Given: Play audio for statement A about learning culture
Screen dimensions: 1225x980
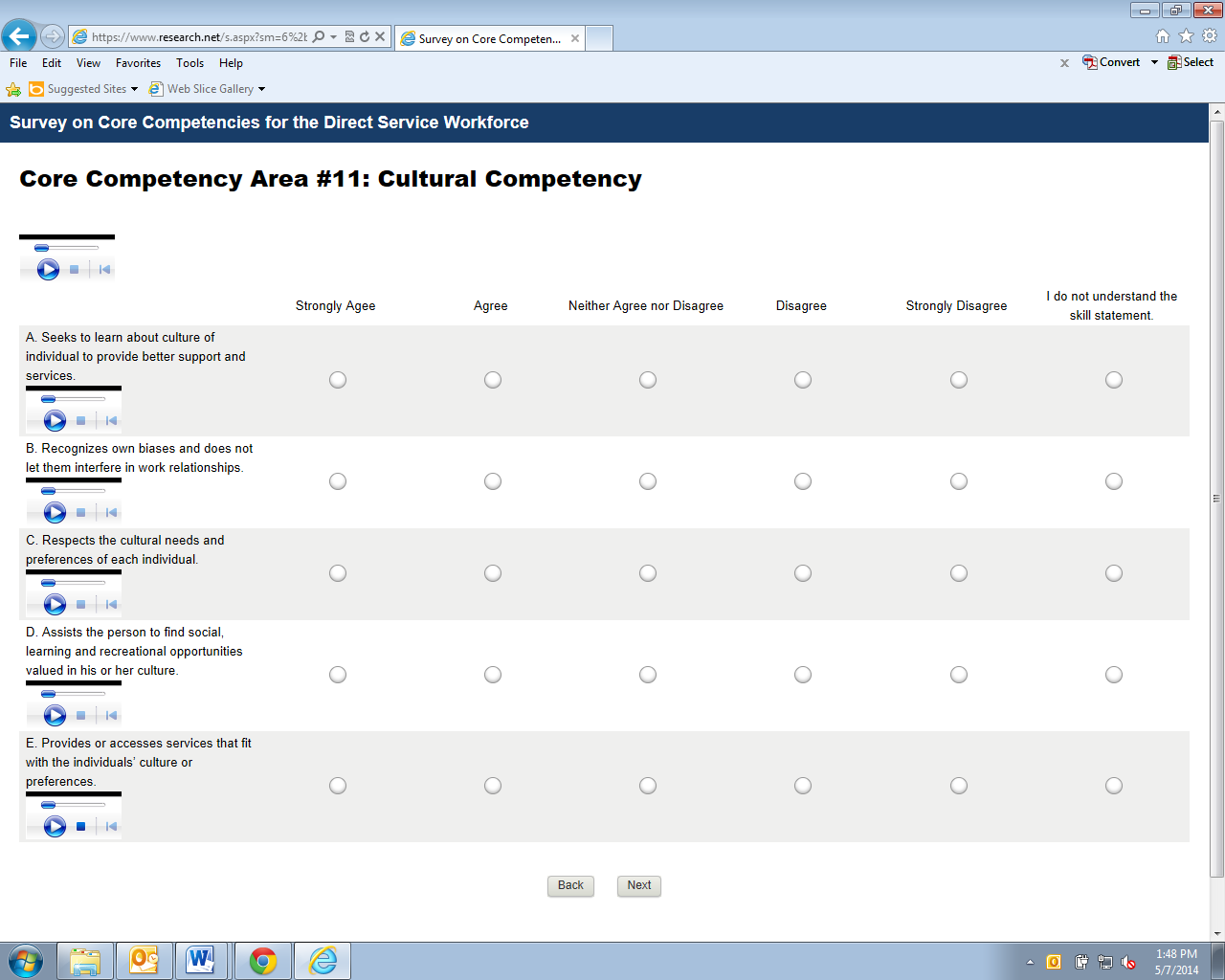Looking at the screenshot, I should [55, 420].
